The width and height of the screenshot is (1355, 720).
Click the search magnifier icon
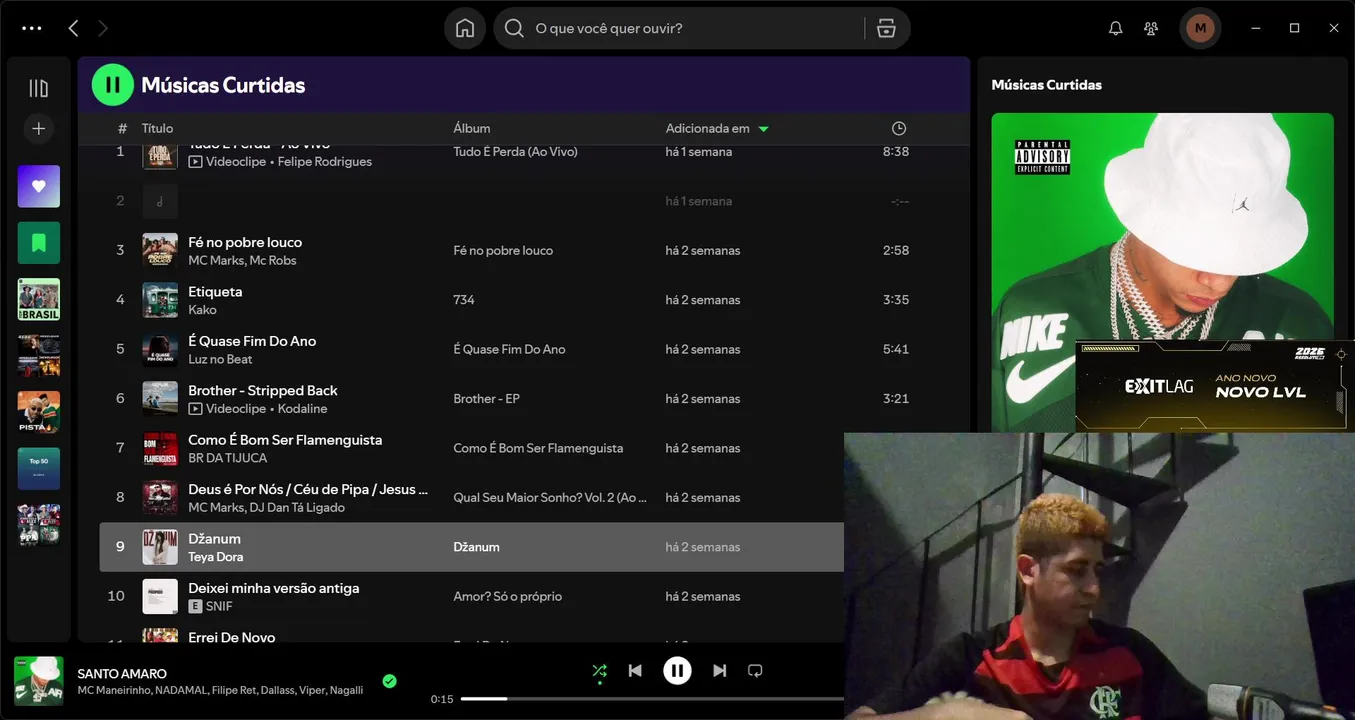tap(514, 28)
